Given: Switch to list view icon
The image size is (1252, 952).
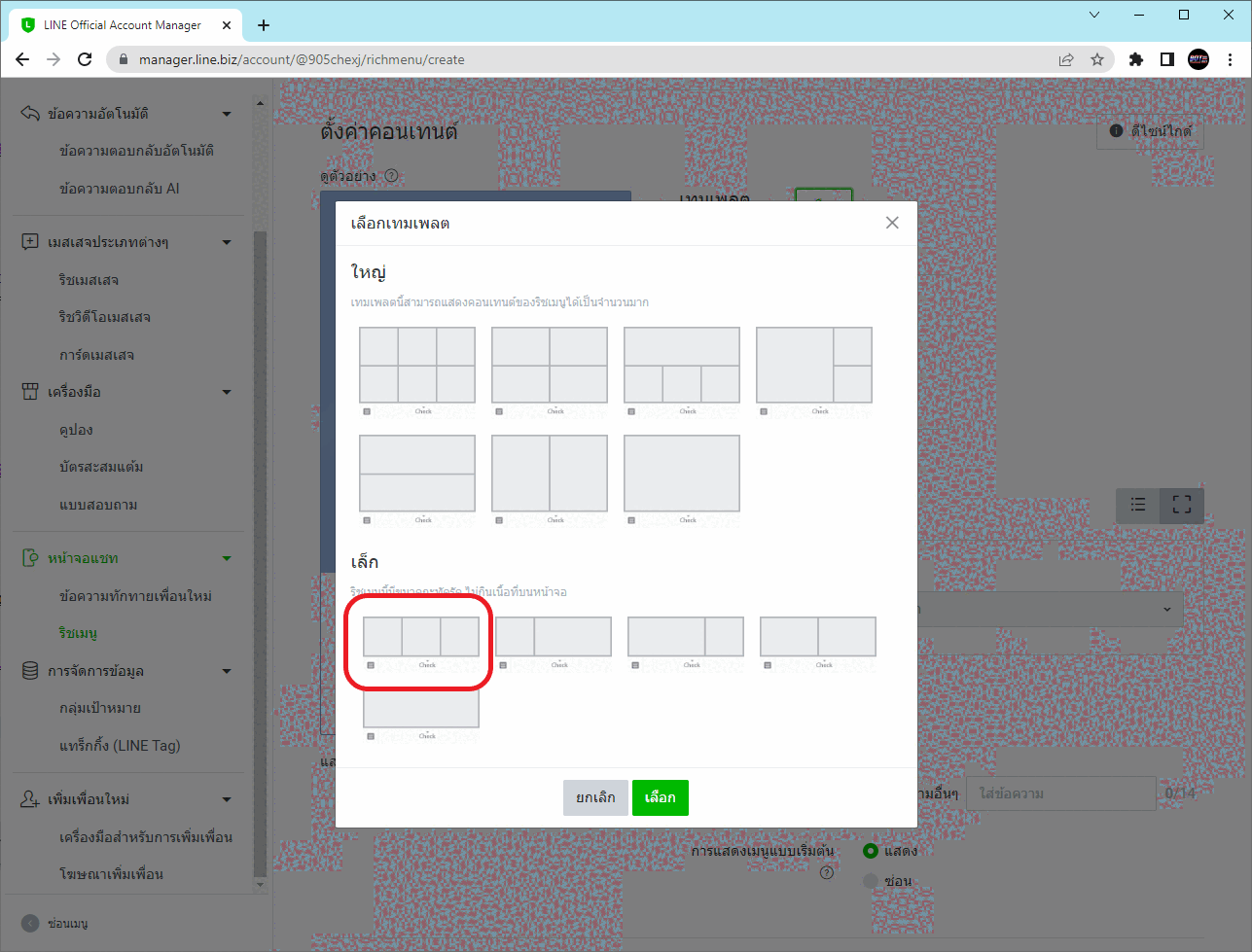Looking at the screenshot, I should click(x=1138, y=505).
